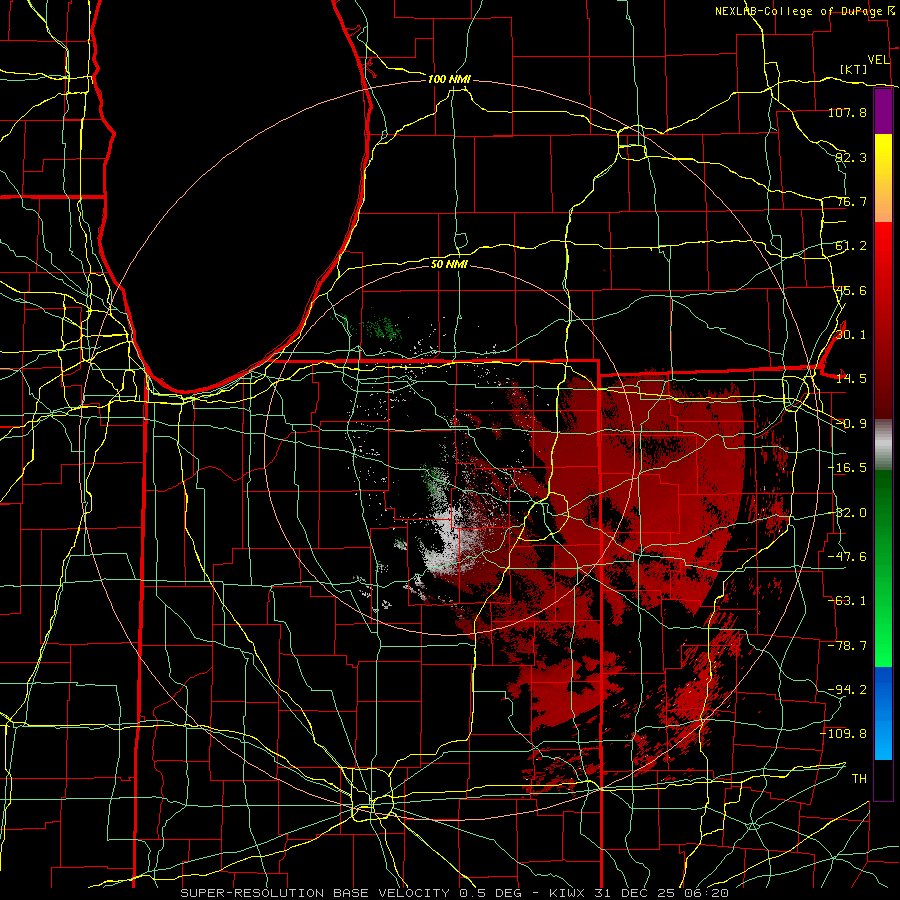The image size is (900, 900).
Task: Click the 30.1 scale value
Action: coord(851,334)
